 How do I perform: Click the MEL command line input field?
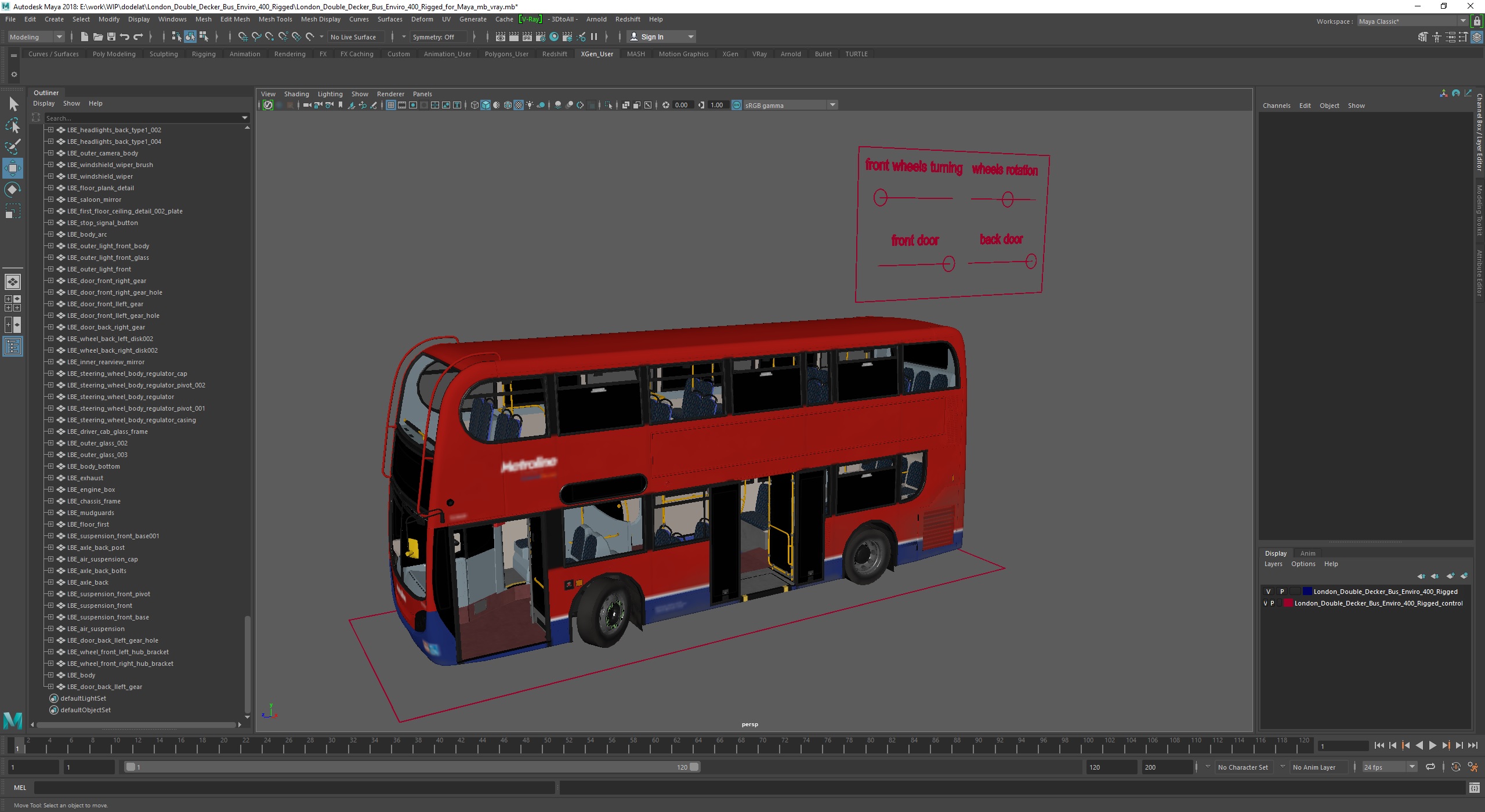(x=294, y=788)
